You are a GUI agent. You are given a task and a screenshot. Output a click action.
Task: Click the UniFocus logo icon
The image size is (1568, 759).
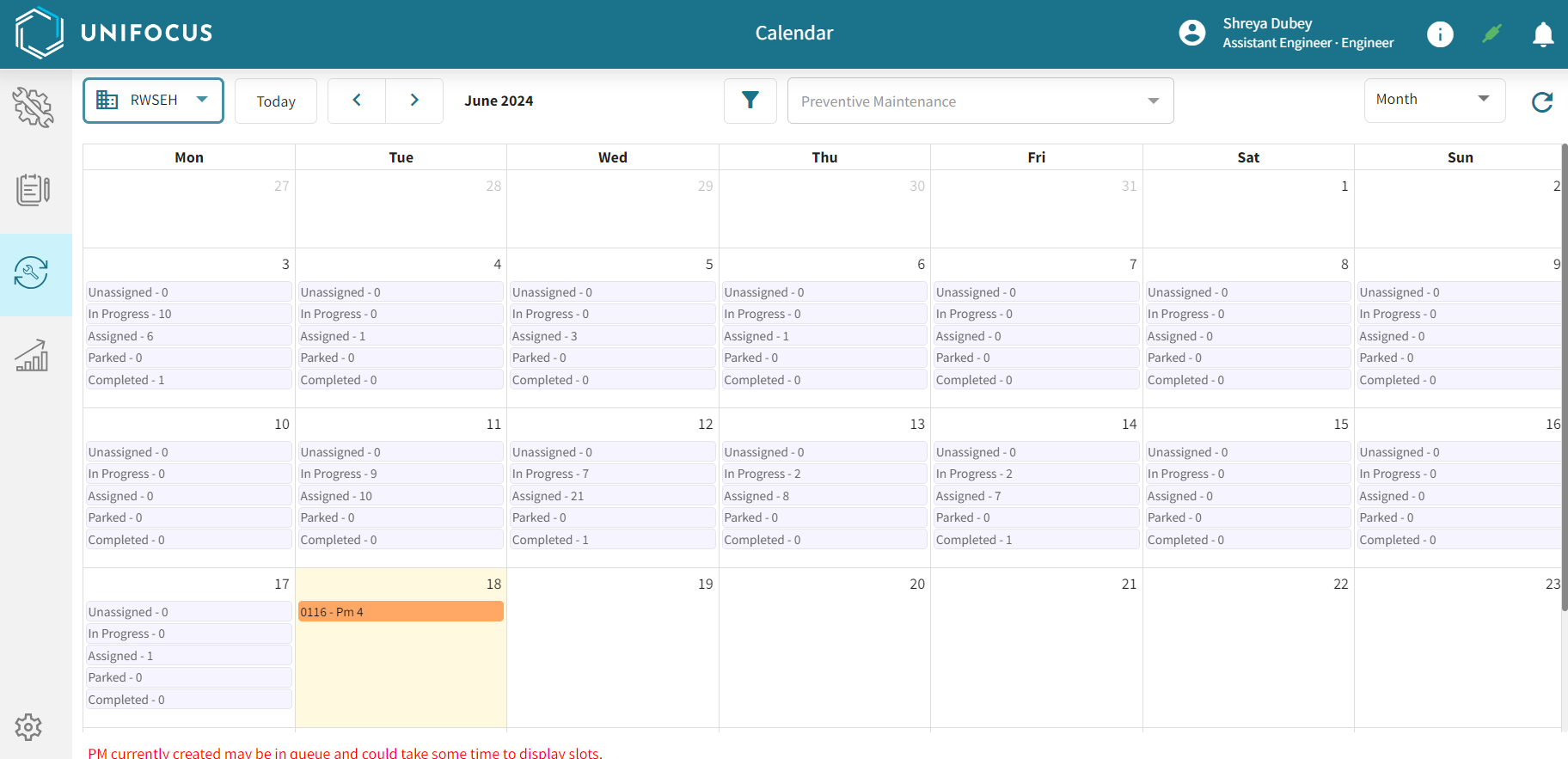click(40, 33)
